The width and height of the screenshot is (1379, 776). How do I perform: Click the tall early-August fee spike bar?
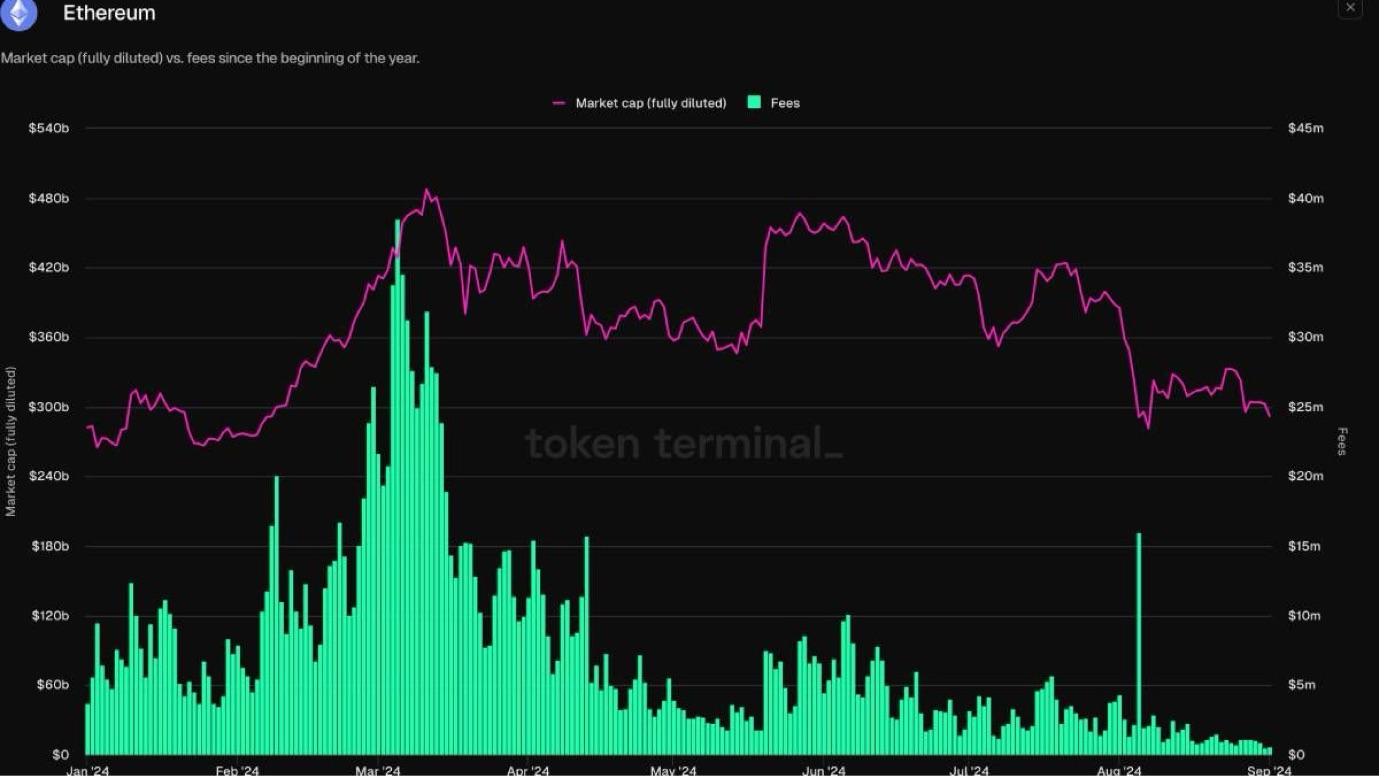(1138, 644)
